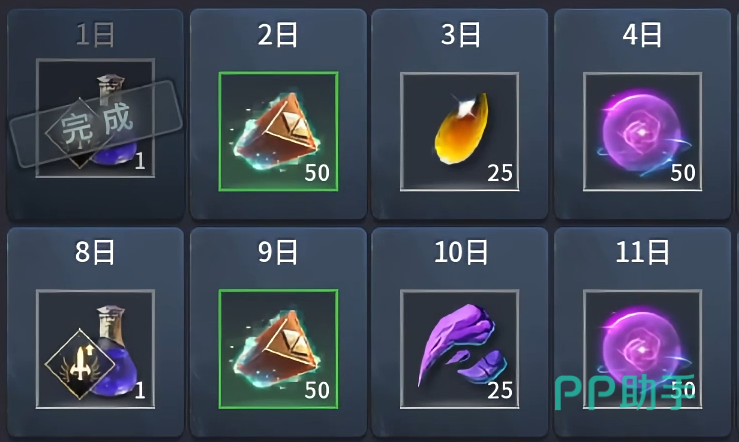Click the quantity 50 on day 2
This screenshot has width=739, height=442.
click(x=317, y=173)
